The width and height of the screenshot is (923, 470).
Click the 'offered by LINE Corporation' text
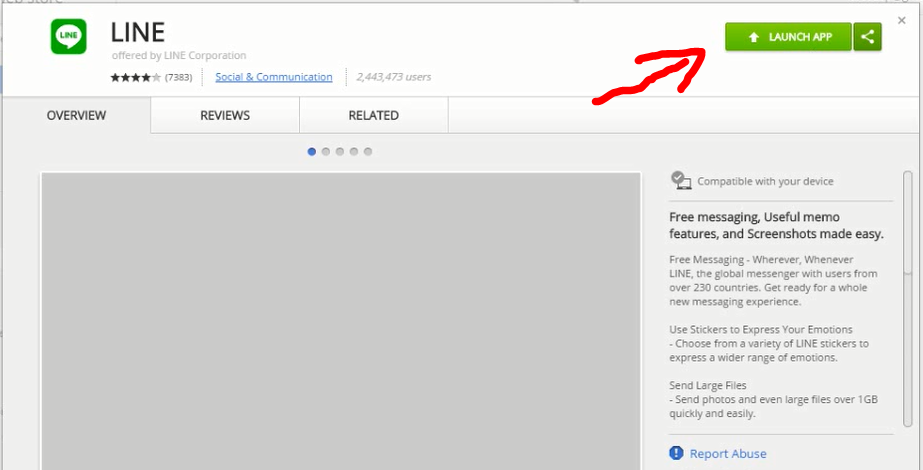point(179,55)
